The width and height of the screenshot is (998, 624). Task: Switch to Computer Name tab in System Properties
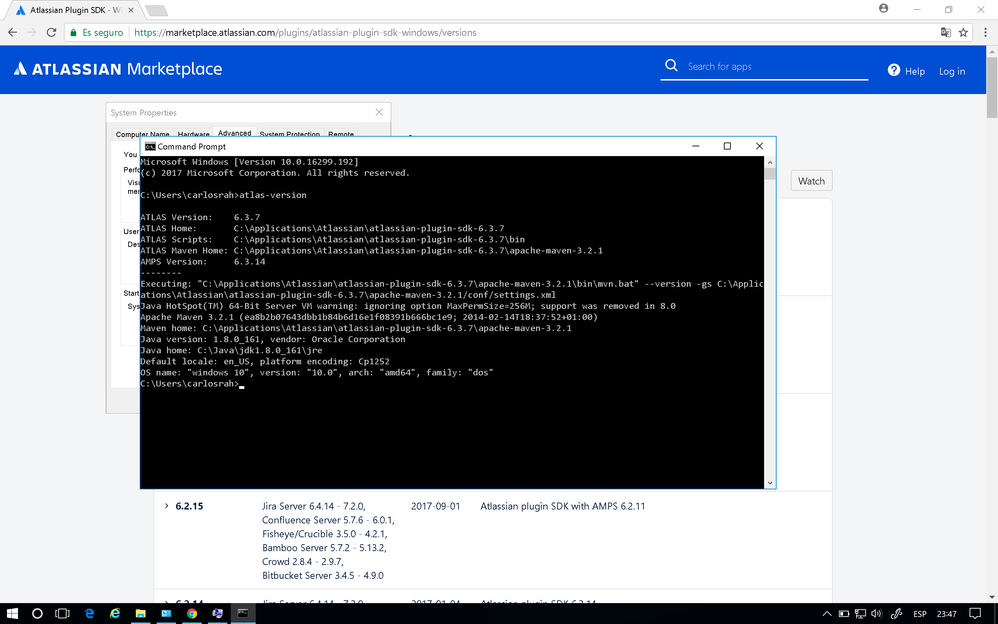click(143, 134)
